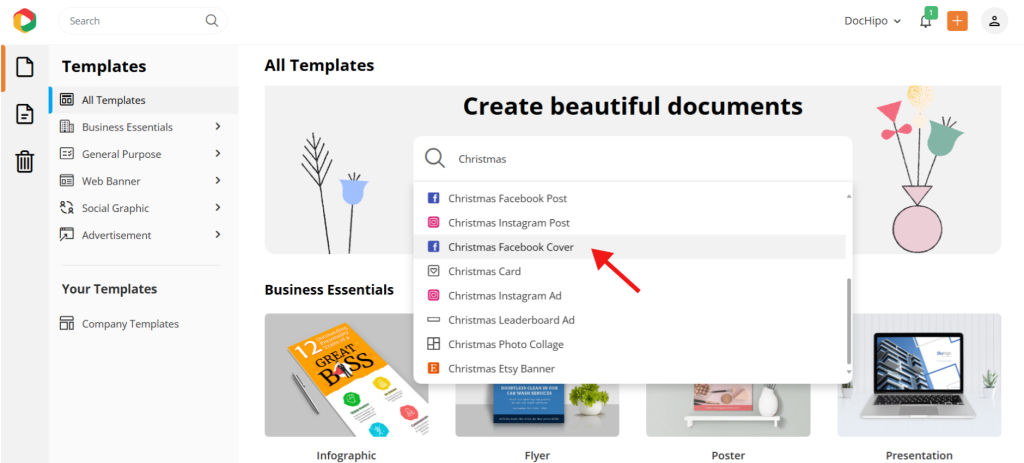Click Instagram icon beside Christmas Instagram Post
The width and height of the screenshot is (1024, 463).
click(433, 222)
